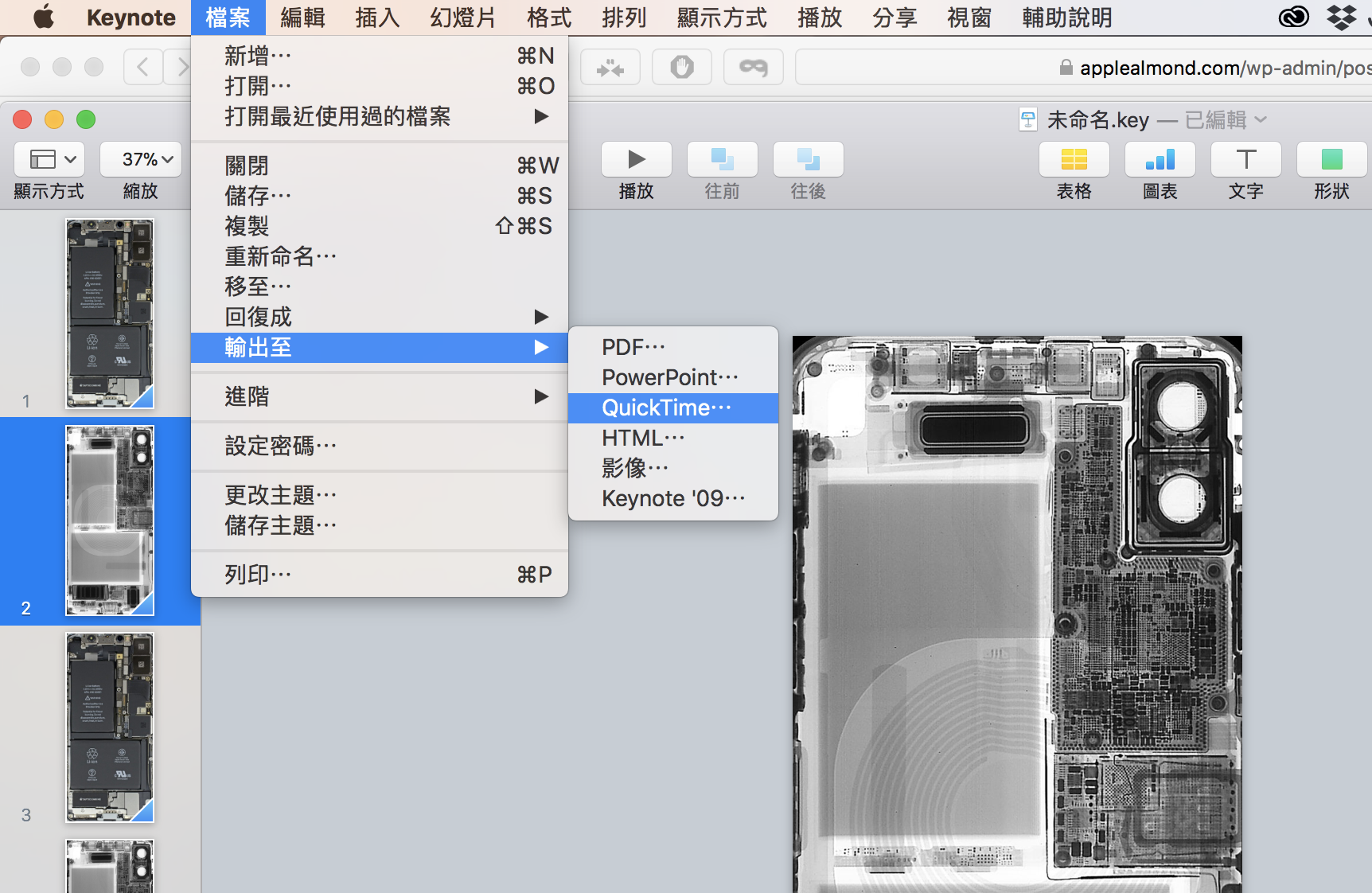Add a text box with 文字 icon
This screenshot has height=893, width=1372.
pos(1246,159)
